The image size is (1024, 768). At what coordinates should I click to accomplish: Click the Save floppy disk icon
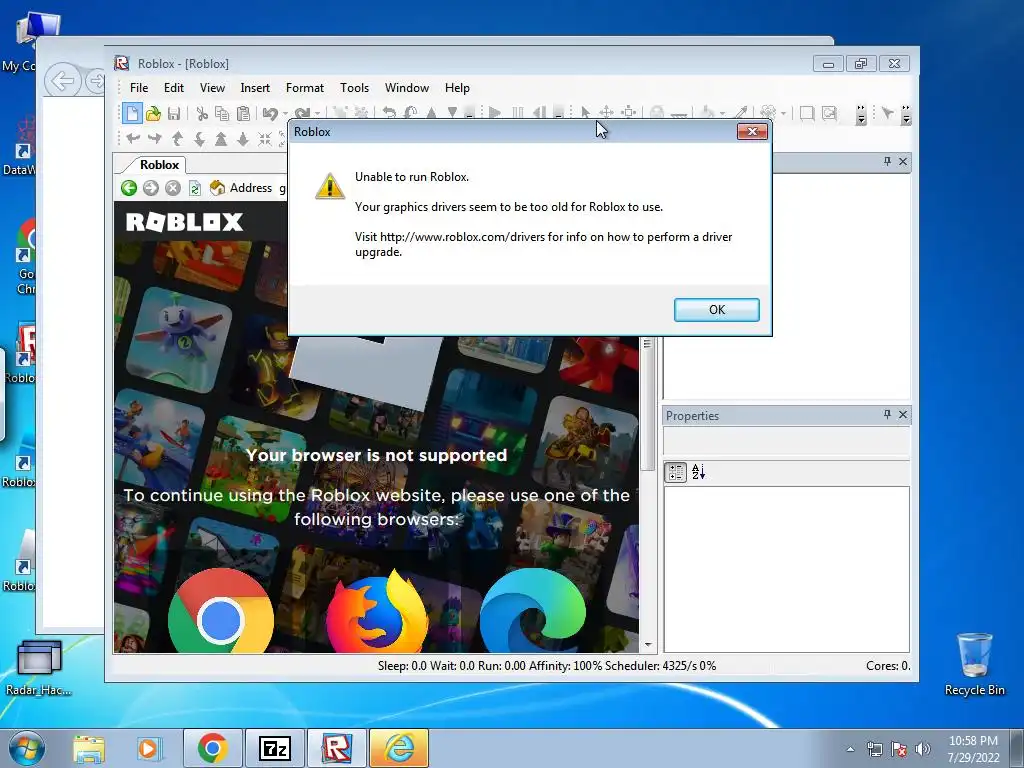174,113
